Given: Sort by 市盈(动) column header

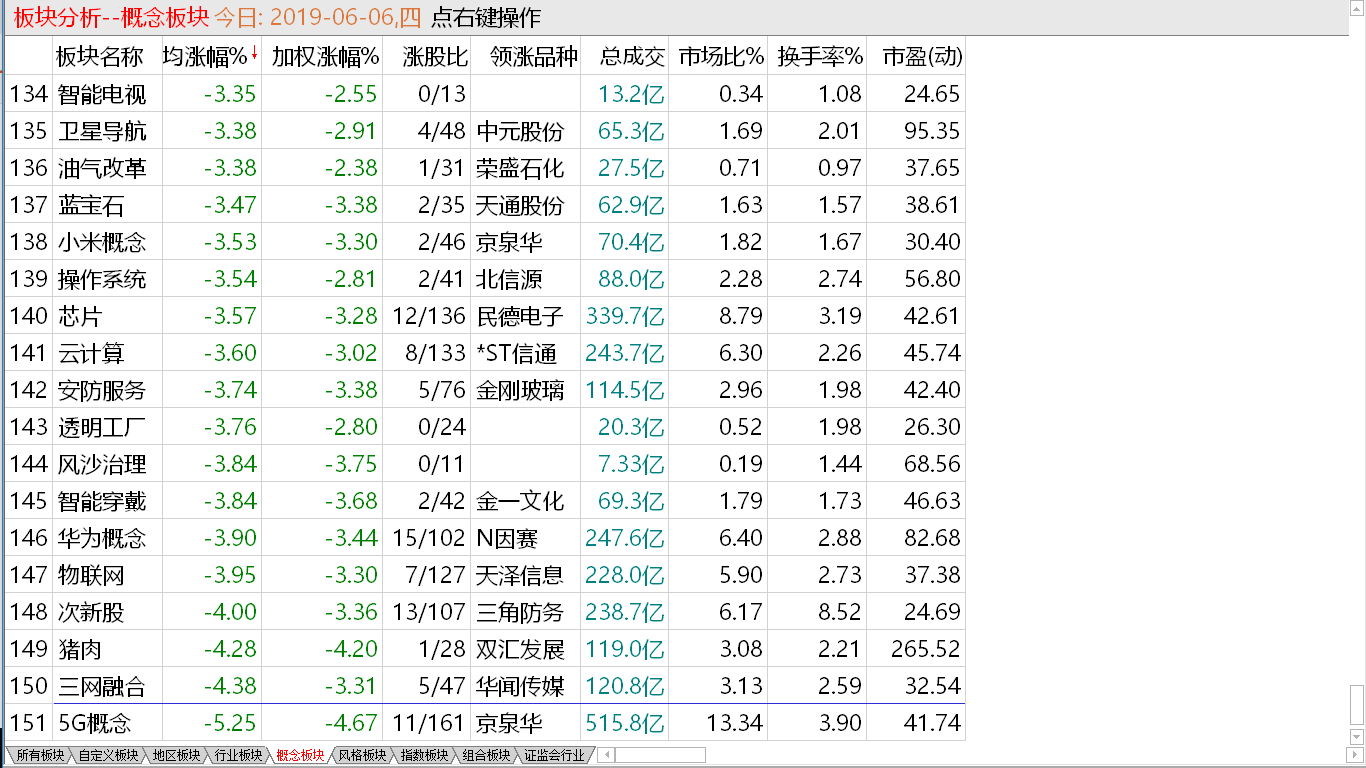Looking at the screenshot, I should [921, 56].
